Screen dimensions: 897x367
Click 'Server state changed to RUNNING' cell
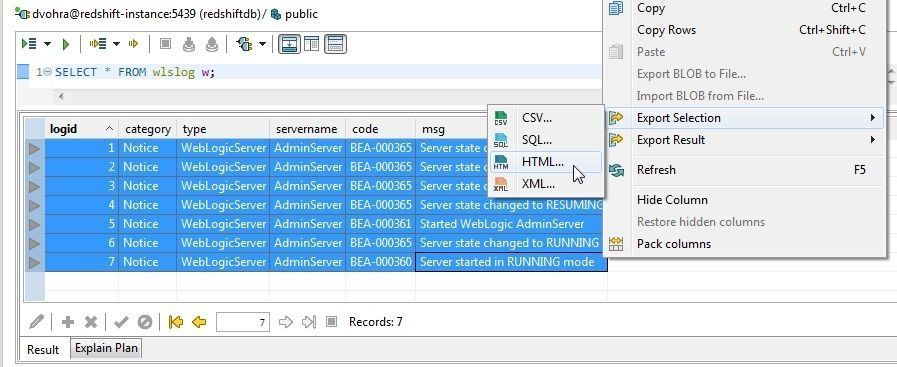coord(509,243)
